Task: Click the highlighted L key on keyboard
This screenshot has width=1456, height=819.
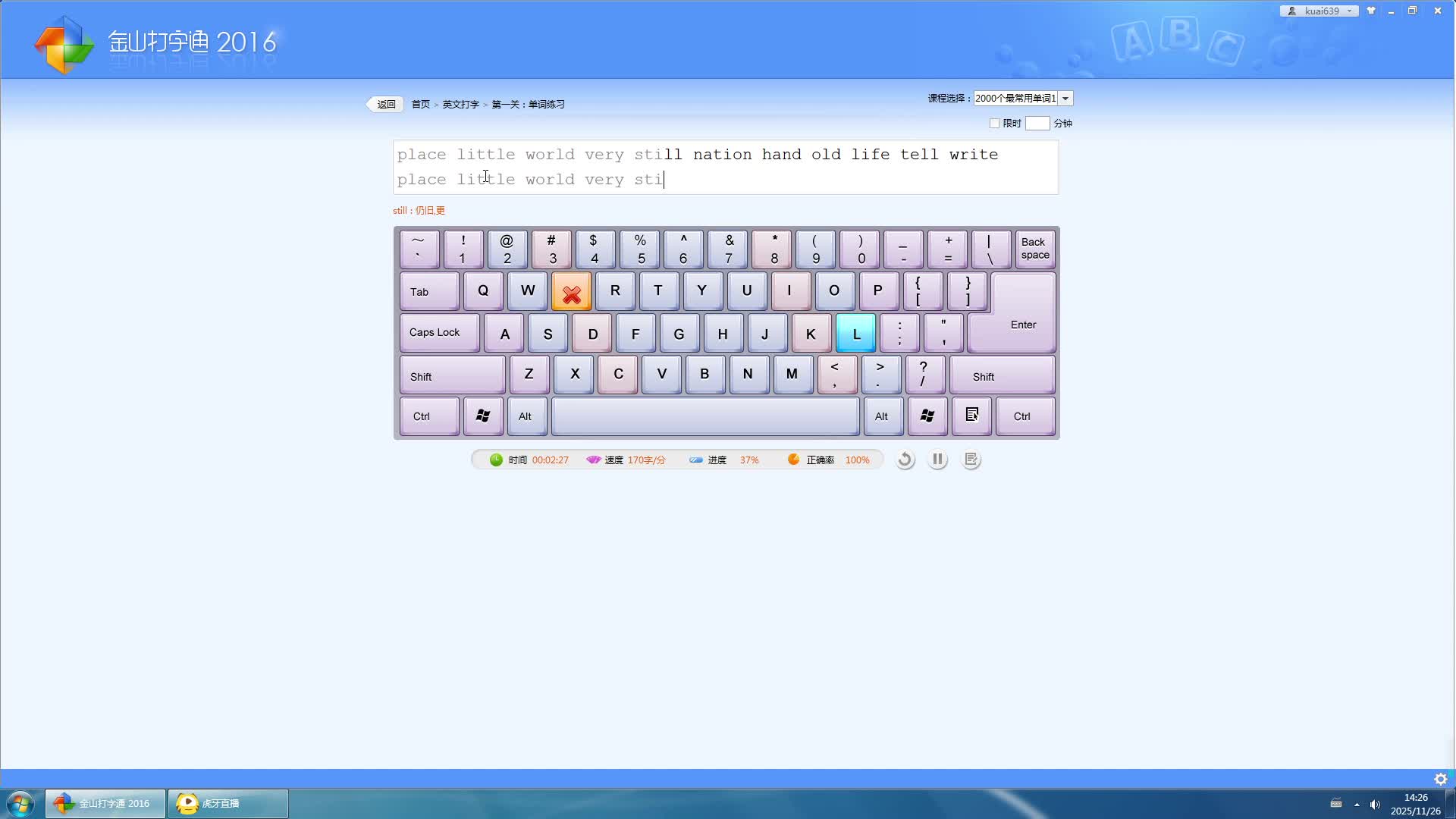Action: point(856,334)
